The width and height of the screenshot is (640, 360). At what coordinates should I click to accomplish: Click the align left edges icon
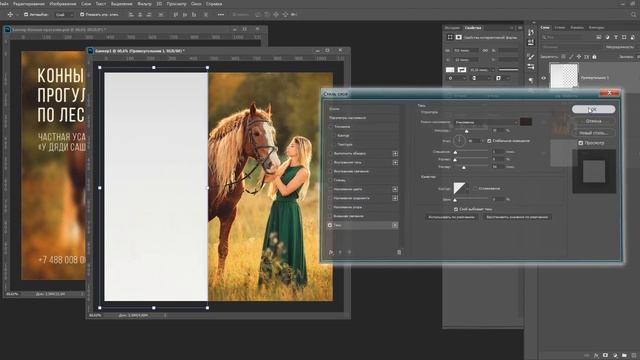(131, 14)
